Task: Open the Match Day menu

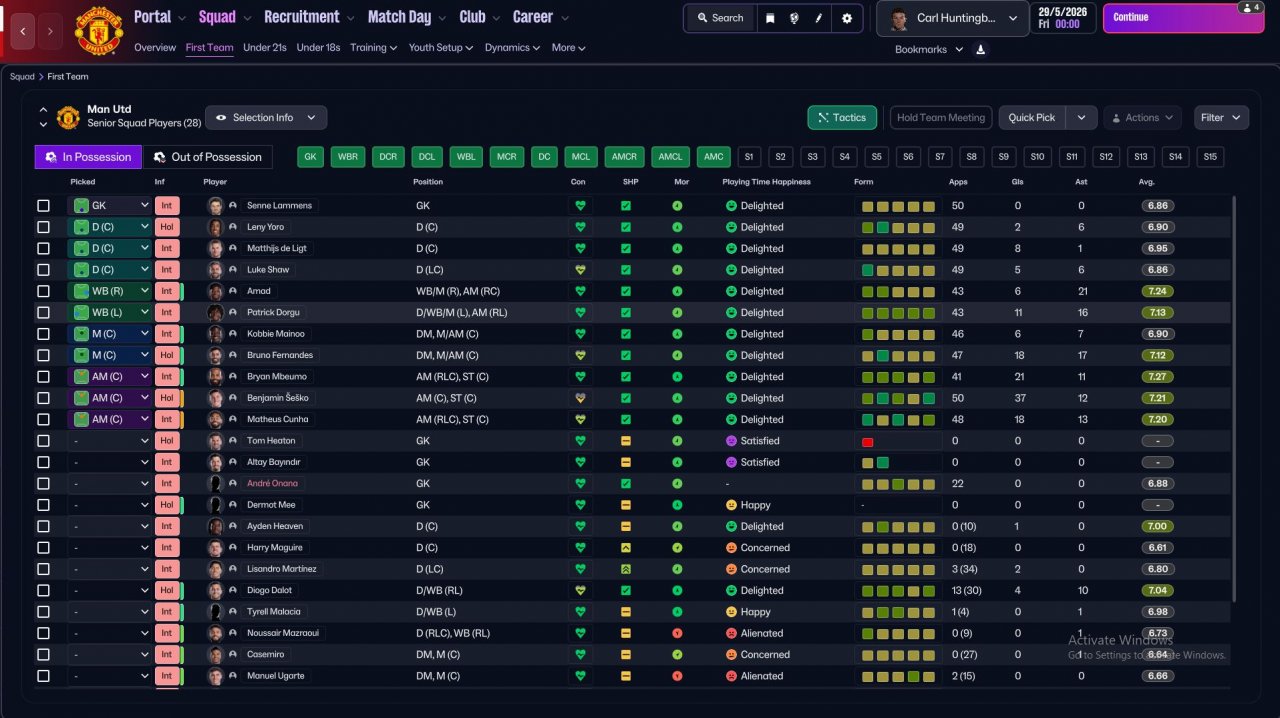Action: tap(407, 17)
